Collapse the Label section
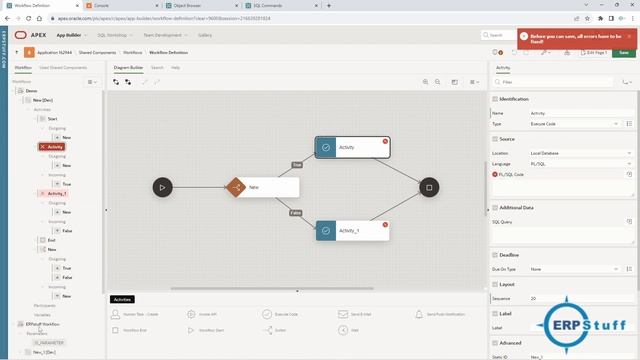 click(495, 314)
